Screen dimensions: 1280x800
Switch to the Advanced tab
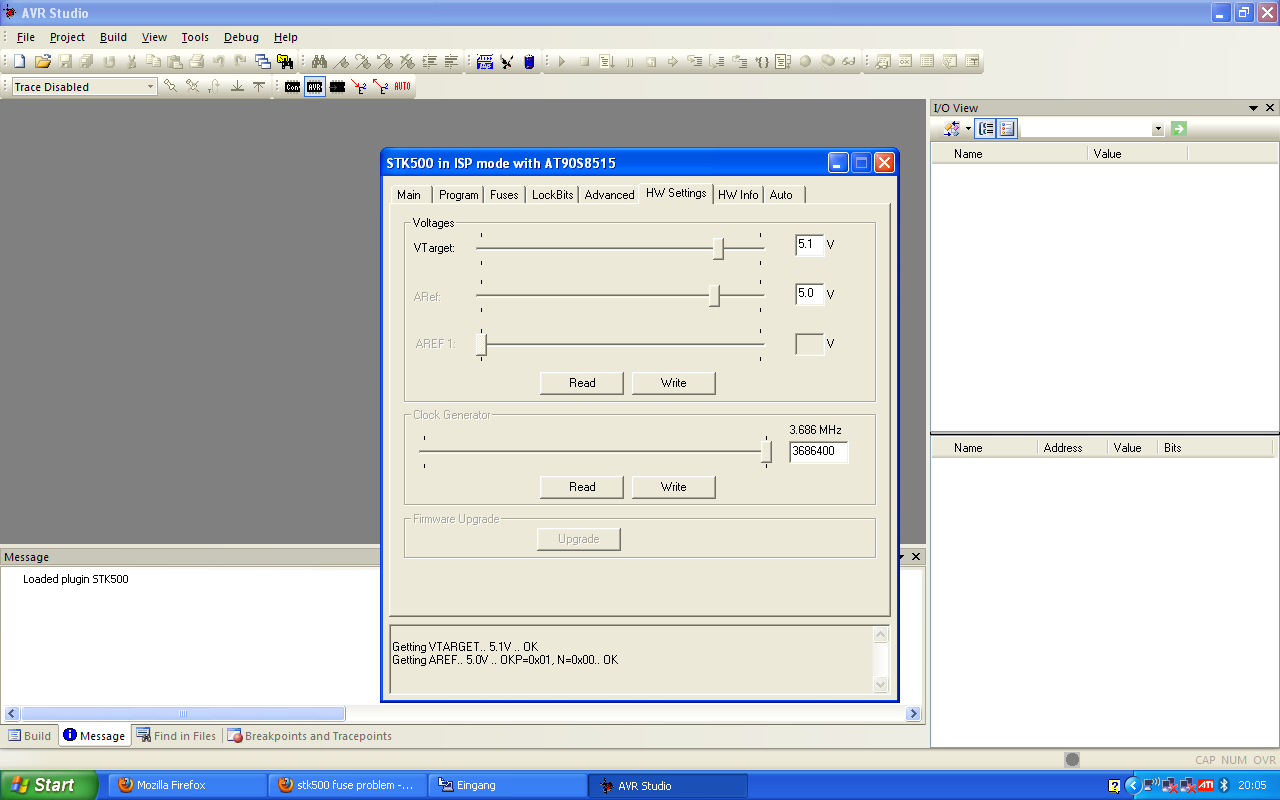tap(609, 195)
